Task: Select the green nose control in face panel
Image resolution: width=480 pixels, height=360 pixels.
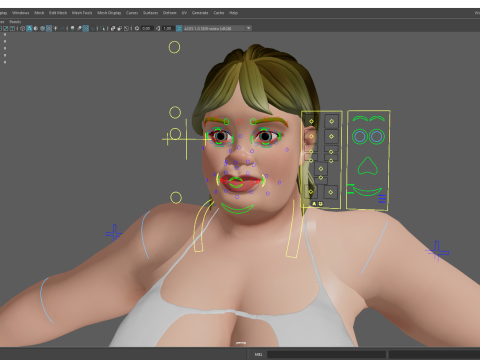Action: 367,166
